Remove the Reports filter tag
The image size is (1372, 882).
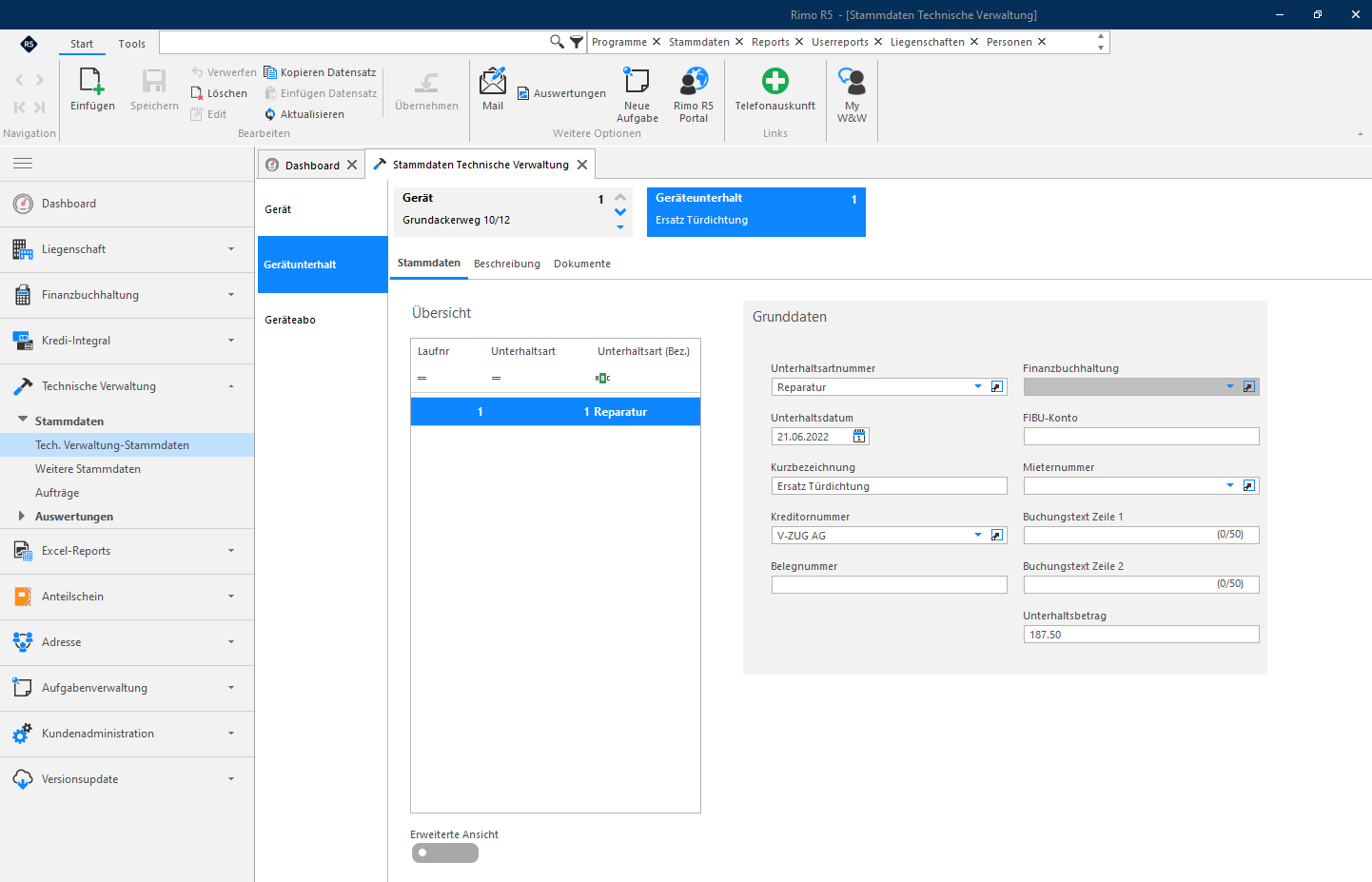point(799,42)
